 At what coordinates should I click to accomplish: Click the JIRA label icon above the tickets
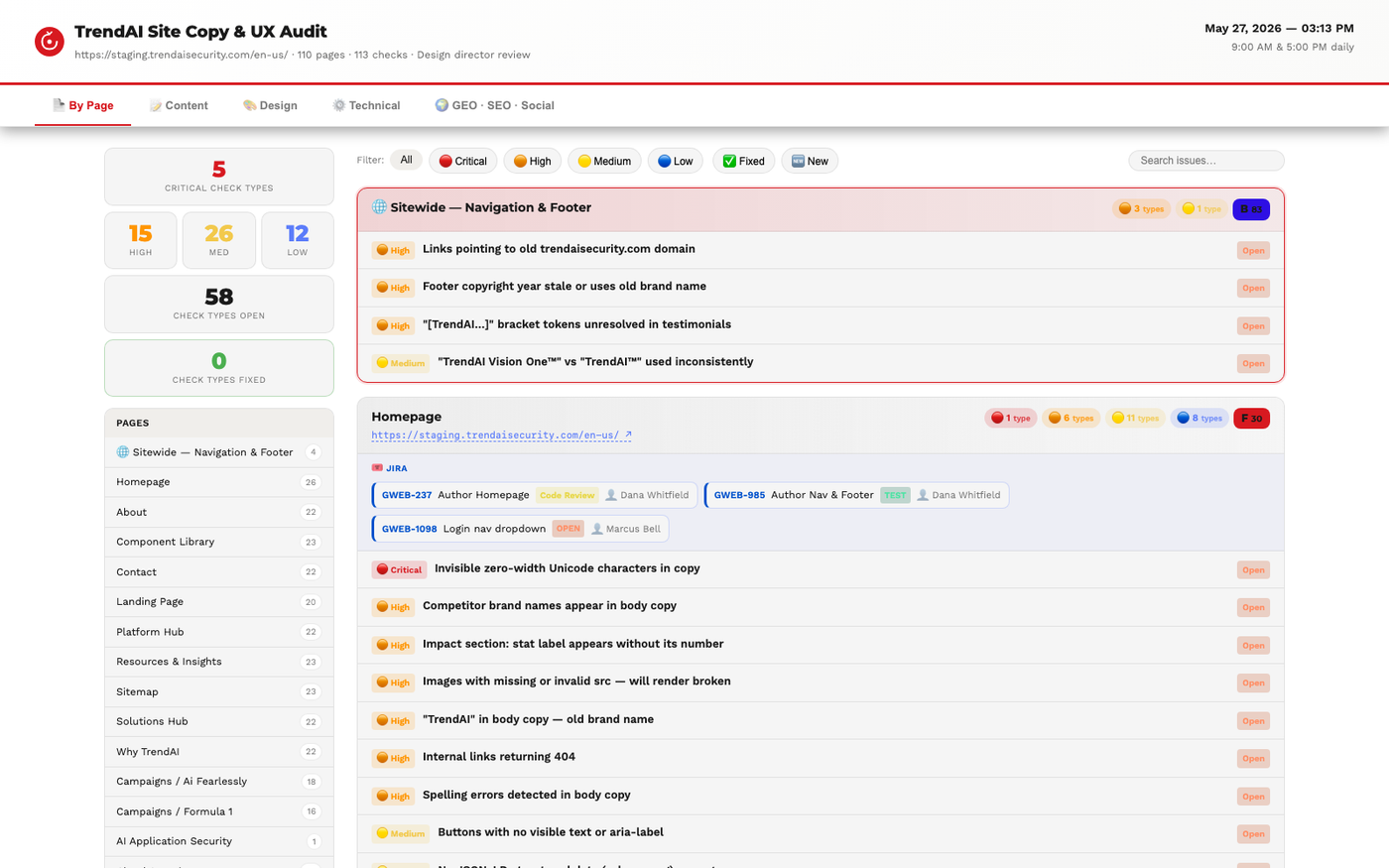(x=377, y=468)
